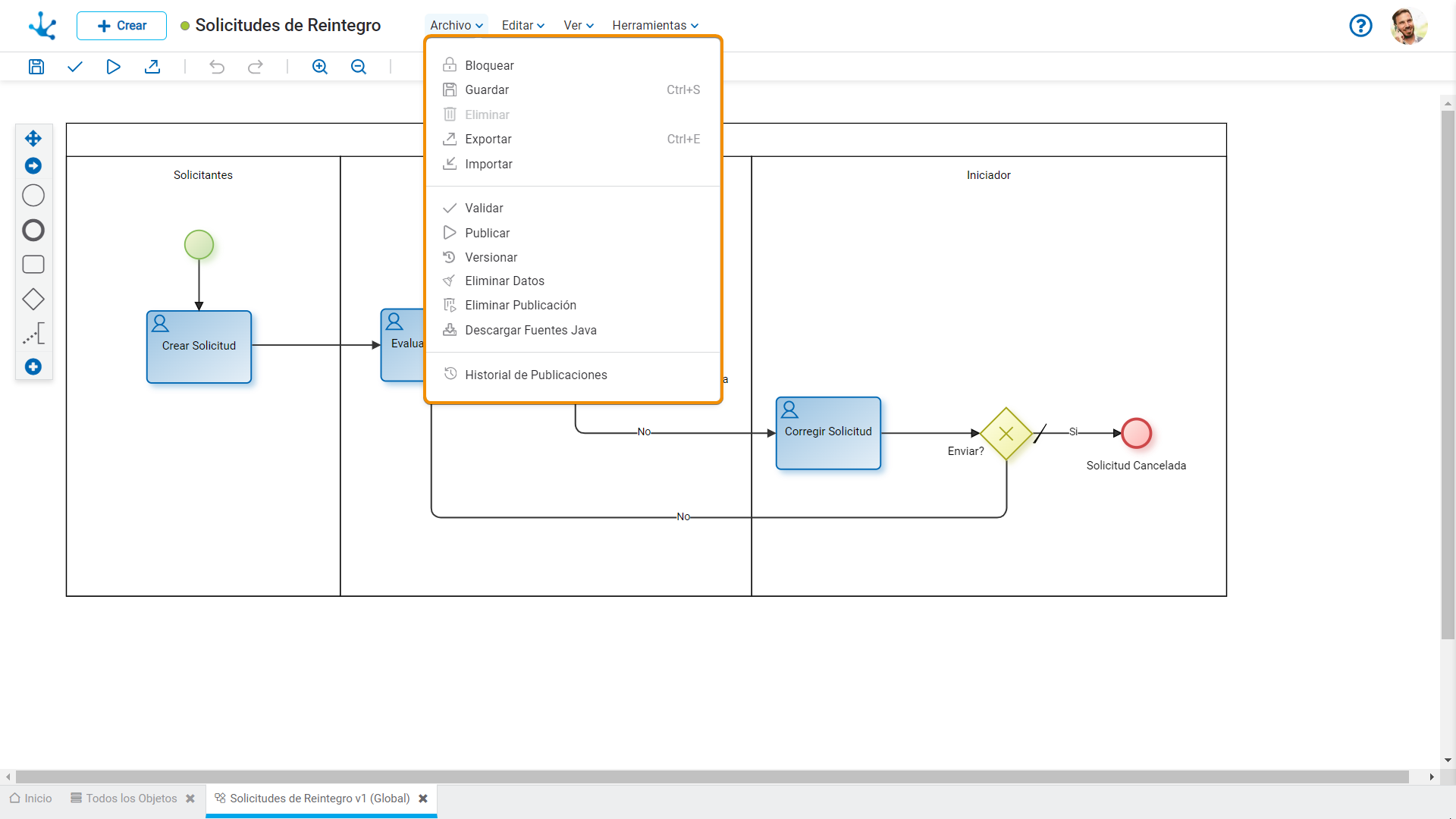Image resolution: width=1456 pixels, height=819 pixels.
Task: Select the text annotation tool in palette
Action: 33,334
